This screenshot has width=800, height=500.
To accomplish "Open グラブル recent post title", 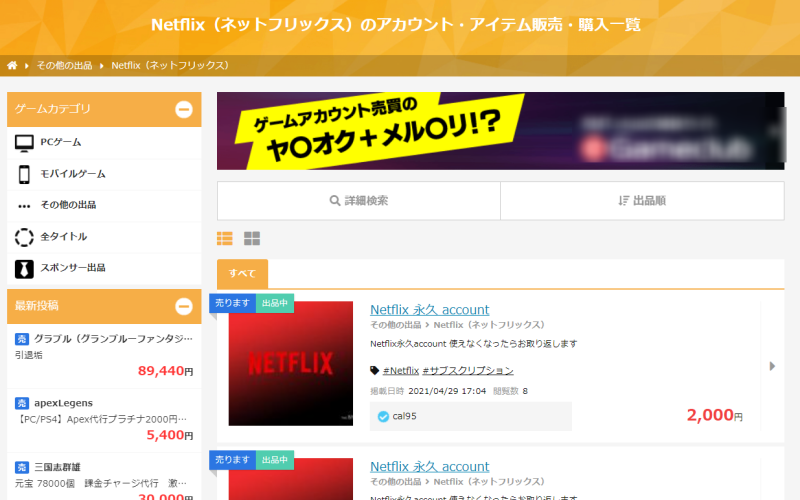I will [x=113, y=339].
